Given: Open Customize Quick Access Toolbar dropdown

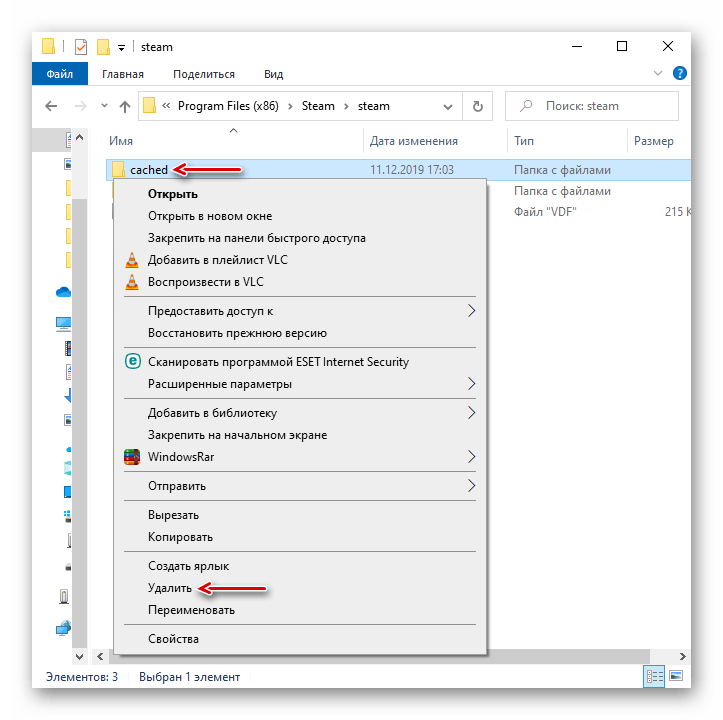Looking at the screenshot, I should 121,48.
